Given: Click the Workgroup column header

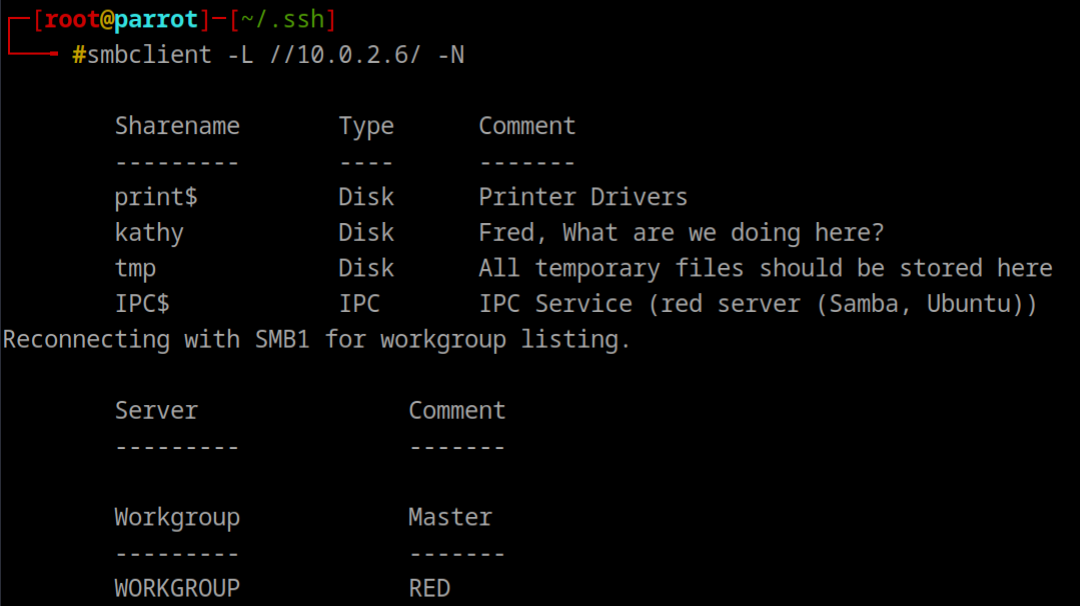Looking at the screenshot, I should (x=177, y=518).
